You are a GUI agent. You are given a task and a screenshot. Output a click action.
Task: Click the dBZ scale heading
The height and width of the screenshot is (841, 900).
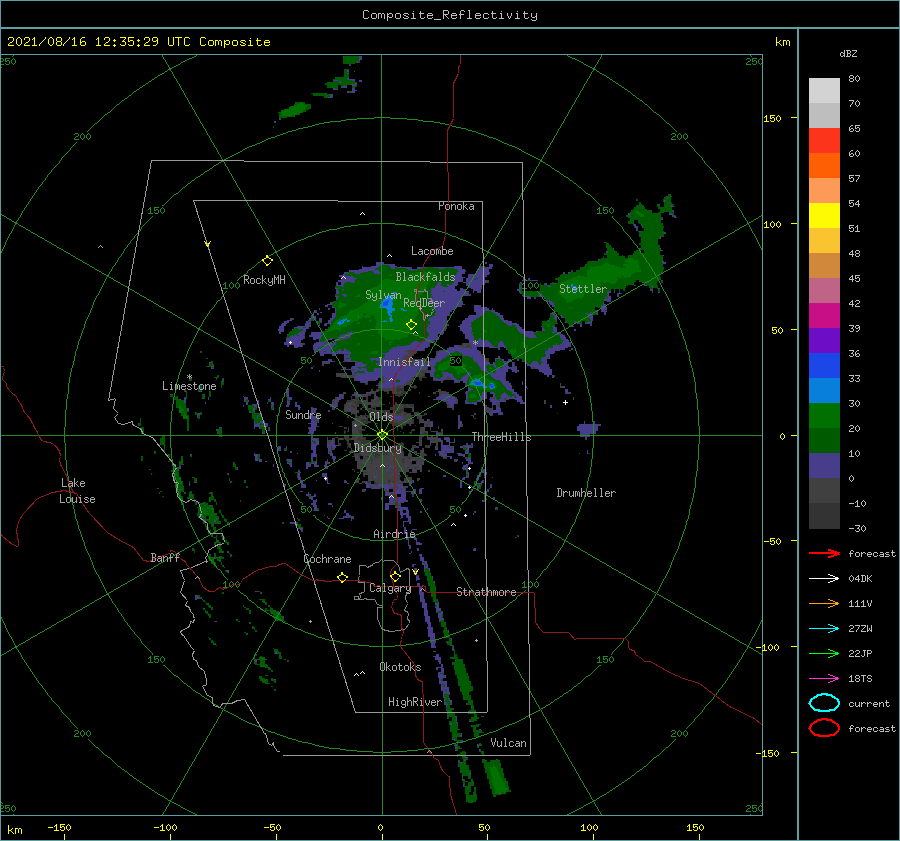(848, 53)
